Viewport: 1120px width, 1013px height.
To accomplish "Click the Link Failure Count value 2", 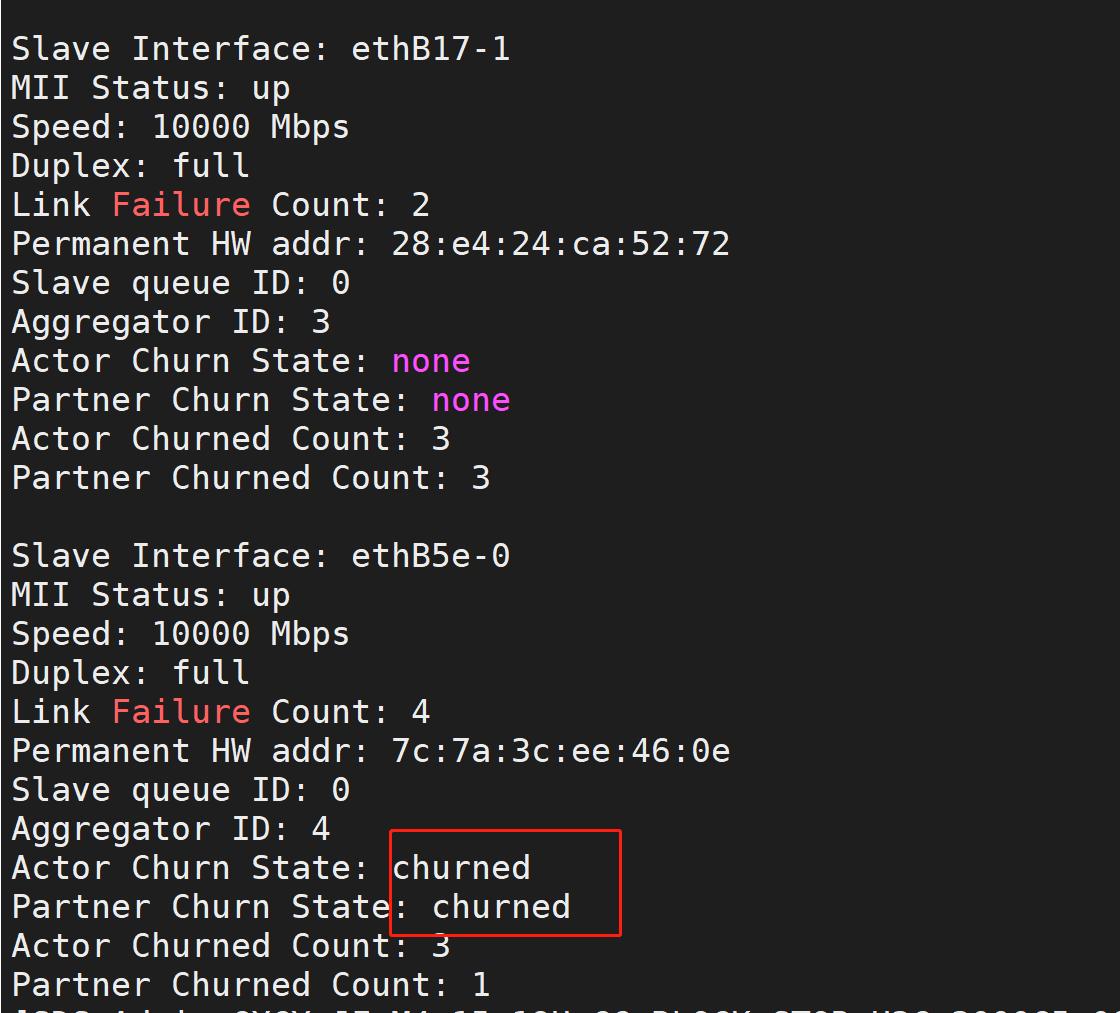I will click(421, 205).
